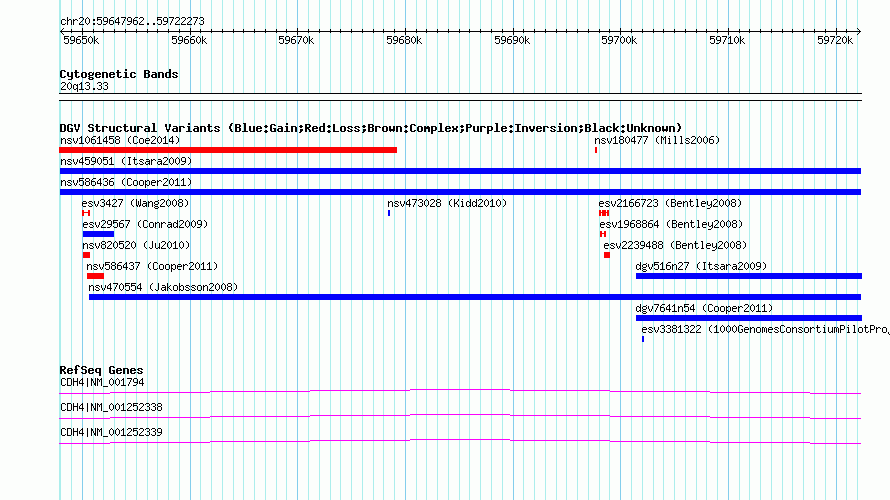
Task: Open the nsv1061458 (Coe2014) label
Action: tap(120, 140)
